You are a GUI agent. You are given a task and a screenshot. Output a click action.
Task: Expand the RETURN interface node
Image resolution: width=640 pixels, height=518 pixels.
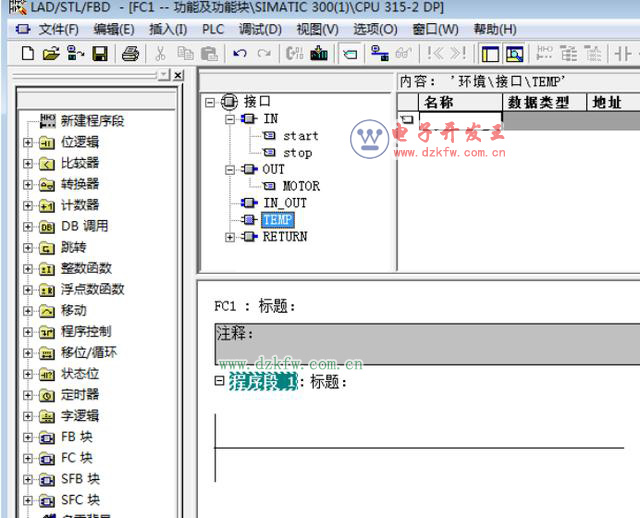pos(230,237)
